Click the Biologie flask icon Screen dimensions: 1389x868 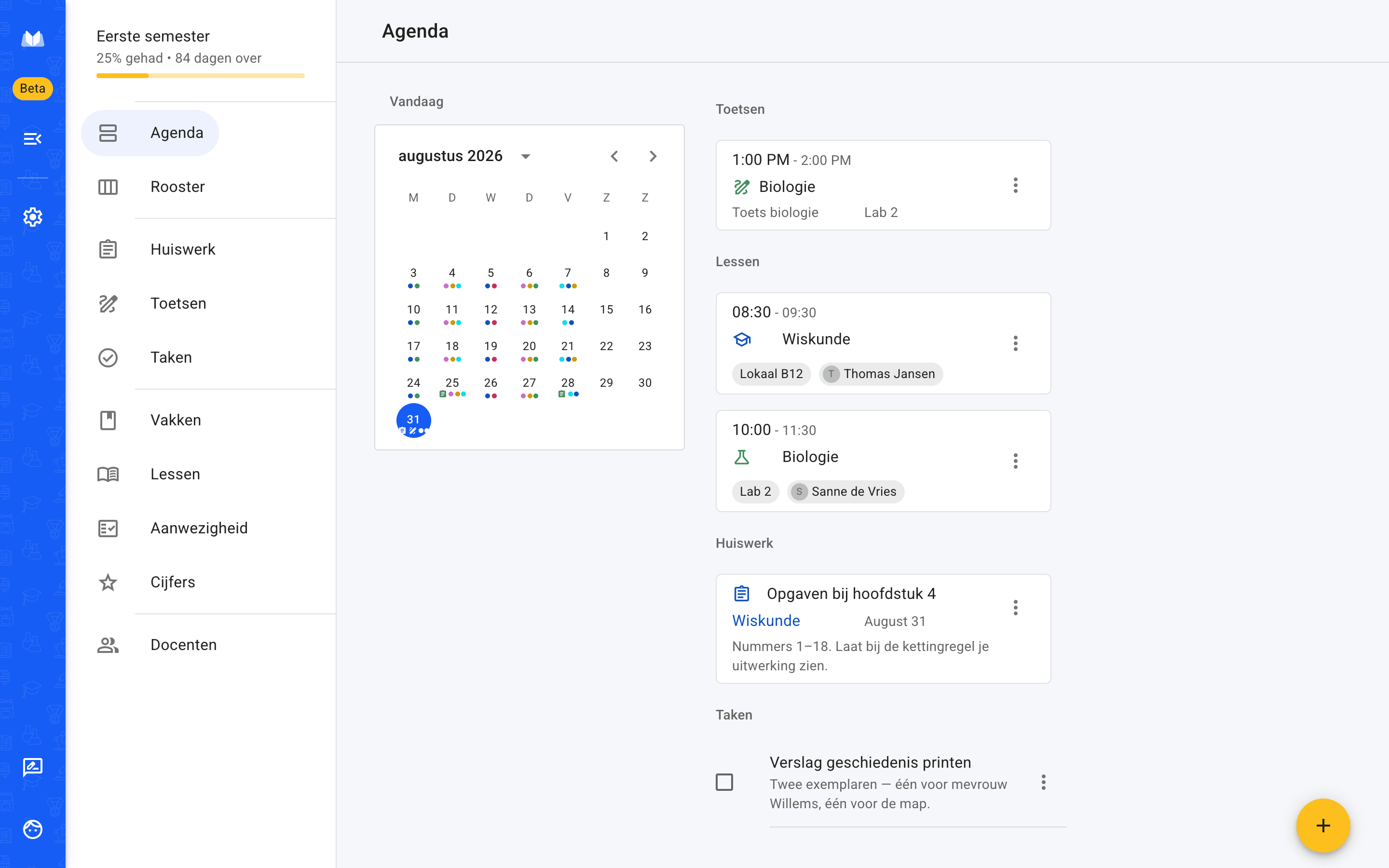click(x=742, y=457)
